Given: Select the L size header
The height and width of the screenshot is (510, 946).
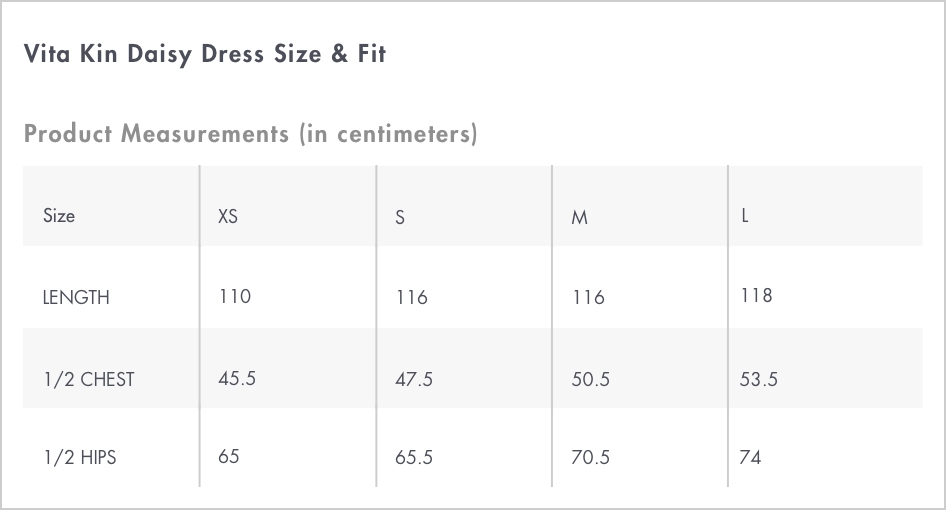Looking at the screenshot, I should tap(745, 215).
